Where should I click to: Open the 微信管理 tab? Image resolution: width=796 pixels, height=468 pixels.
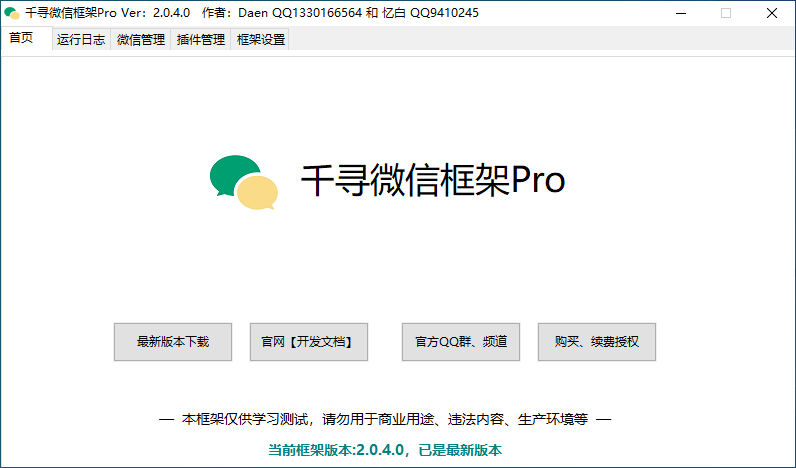[141, 40]
